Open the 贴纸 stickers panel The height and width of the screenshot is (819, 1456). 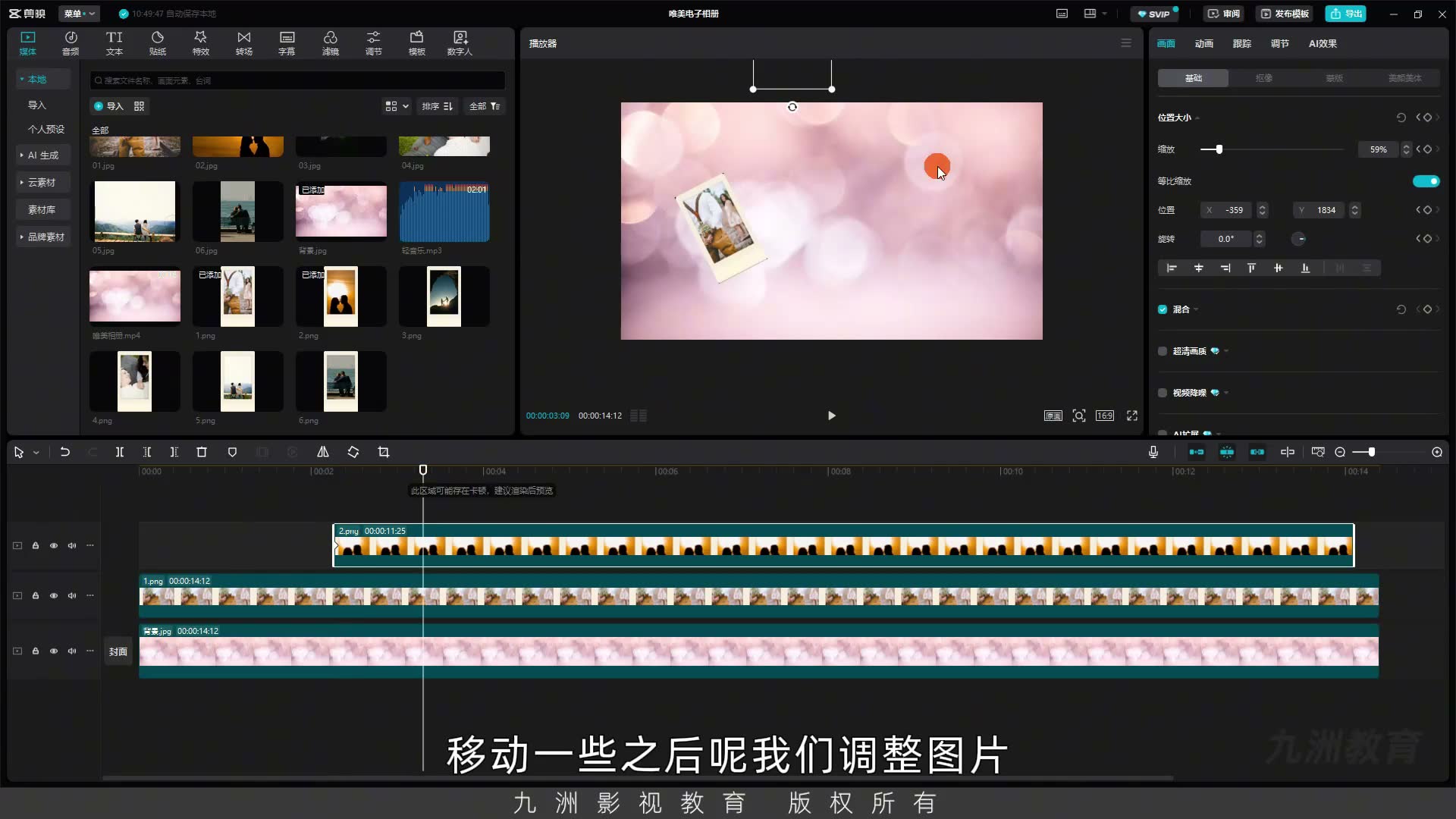[158, 43]
